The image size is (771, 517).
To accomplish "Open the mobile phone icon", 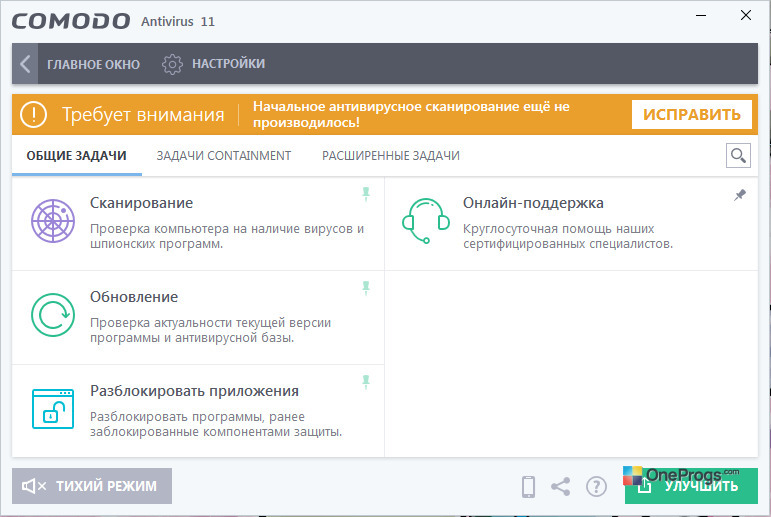I will (528, 487).
